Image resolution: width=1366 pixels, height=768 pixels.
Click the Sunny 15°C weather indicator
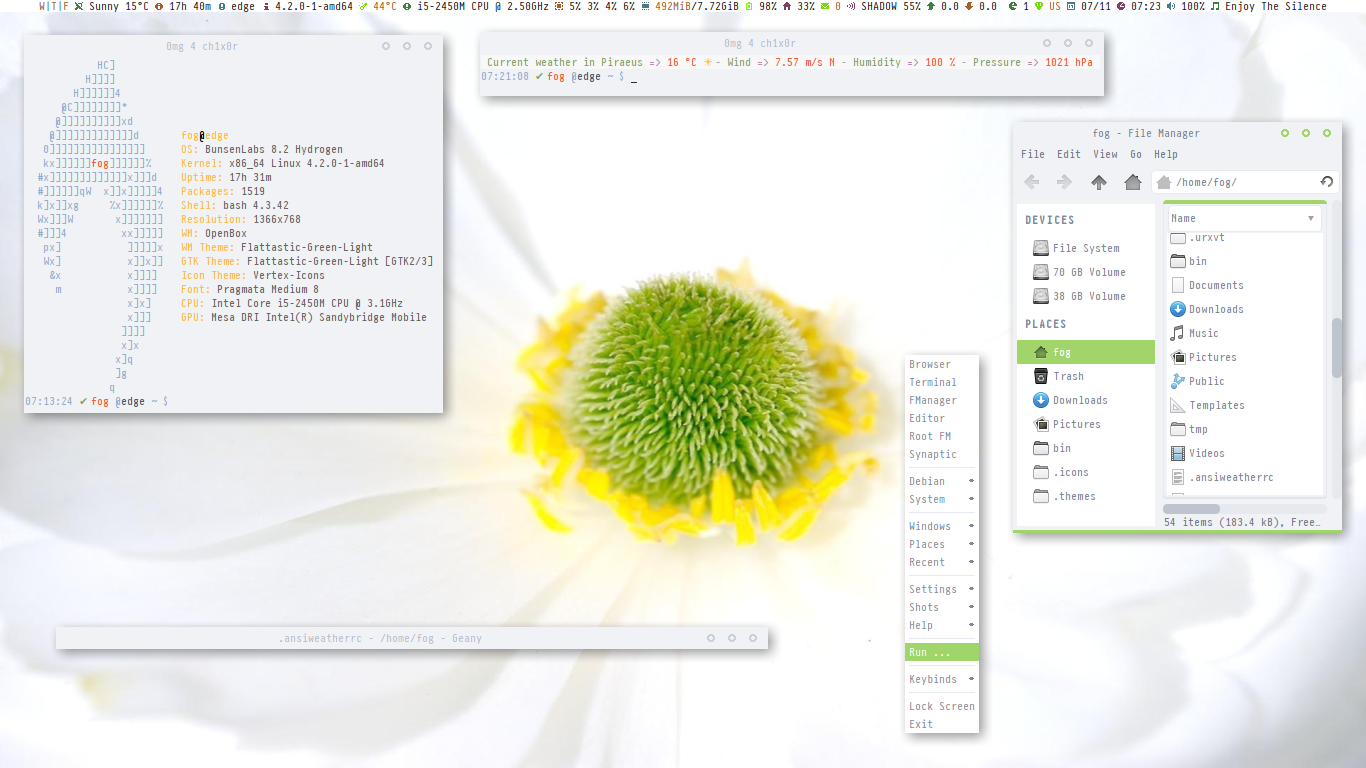click(x=110, y=6)
